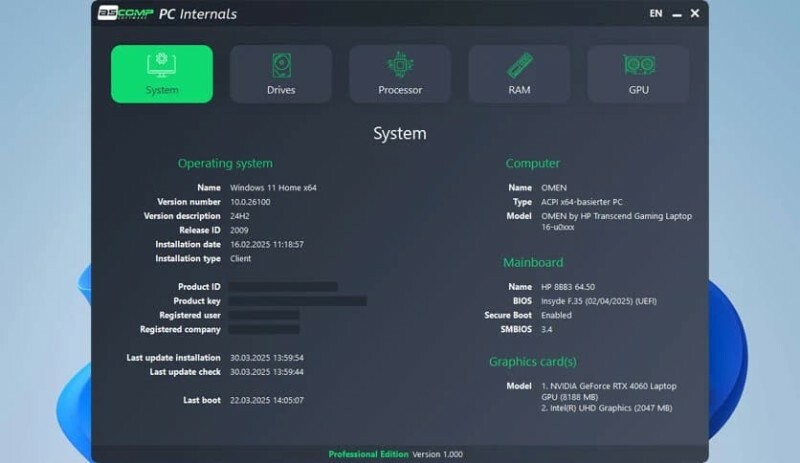Click the hidden Product ID value

pos(283,287)
